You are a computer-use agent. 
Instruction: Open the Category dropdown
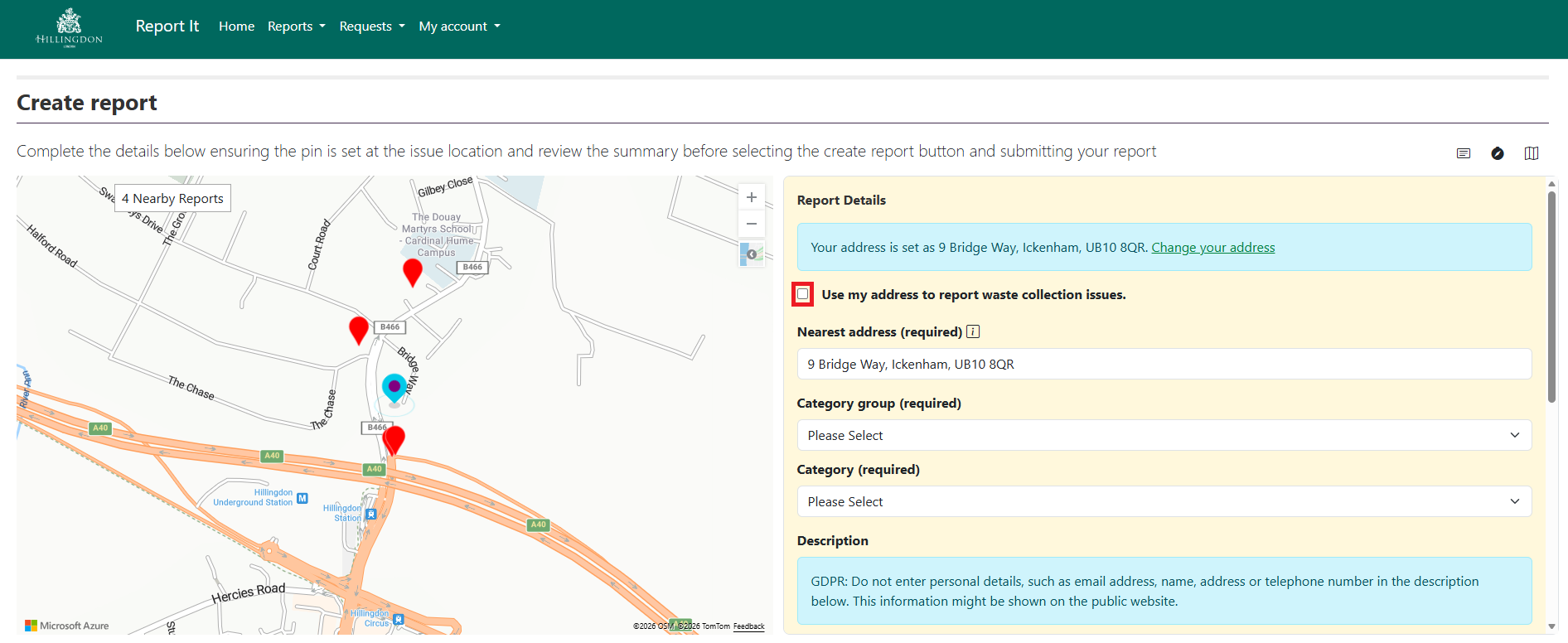pos(1164,501)
